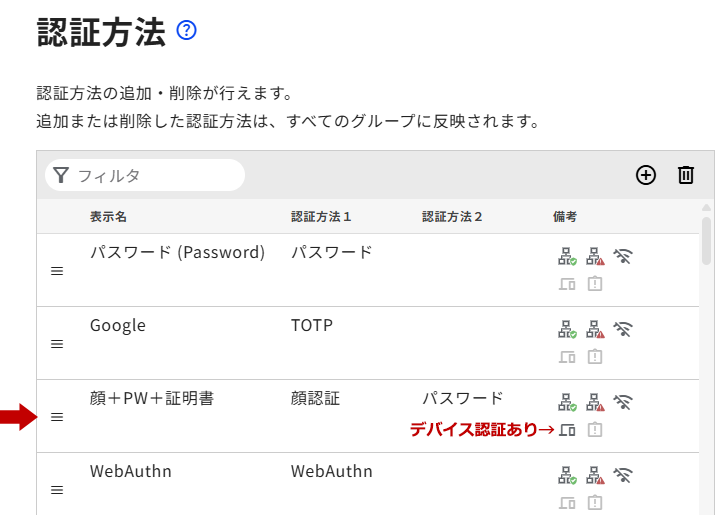The width and height of the screenshot is (715, 515).
Task: Select the パスワード (Password) row name
Action: click(x=177, y=253)
